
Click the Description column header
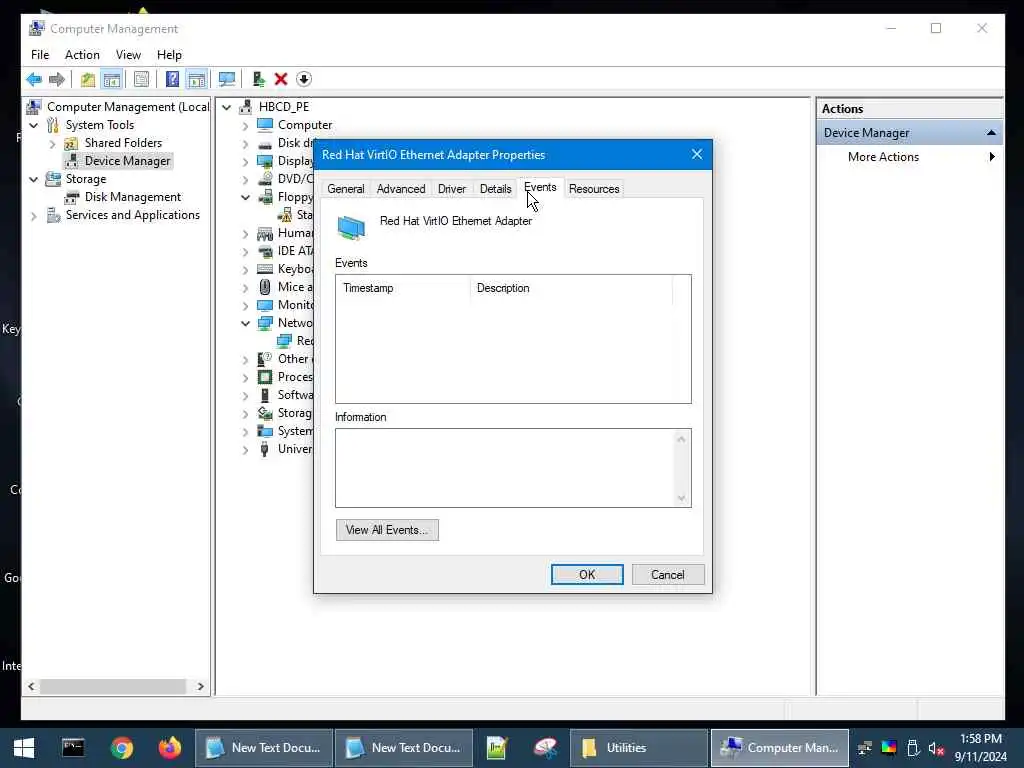(x=571, y=288)
